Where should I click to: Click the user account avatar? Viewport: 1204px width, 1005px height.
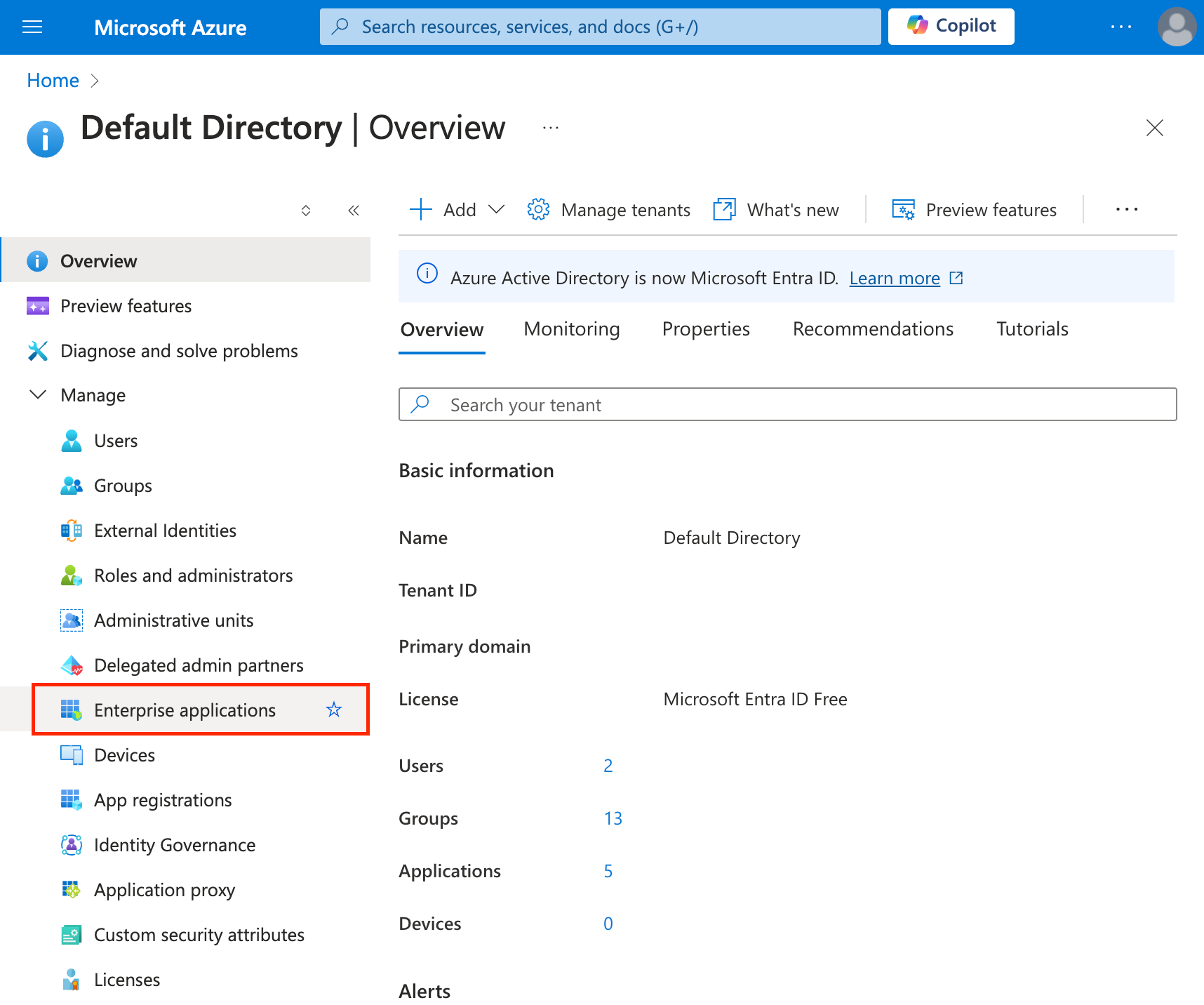pos(1177,27)
